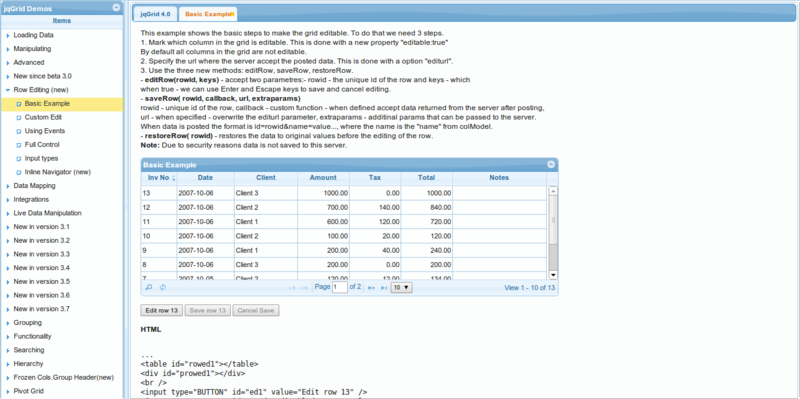The height and width of the screenshot is (399, 800).
Task: Sort grid by Tax column header
Action: click(375, 178)
